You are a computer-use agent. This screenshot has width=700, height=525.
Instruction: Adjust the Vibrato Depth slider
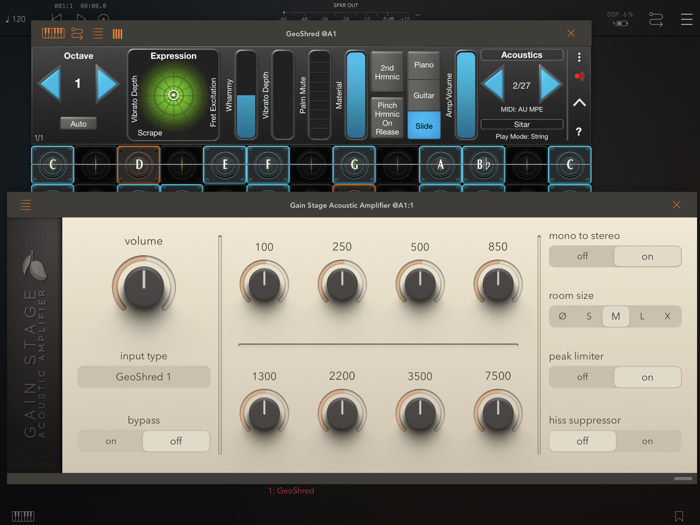pos(283,95)
